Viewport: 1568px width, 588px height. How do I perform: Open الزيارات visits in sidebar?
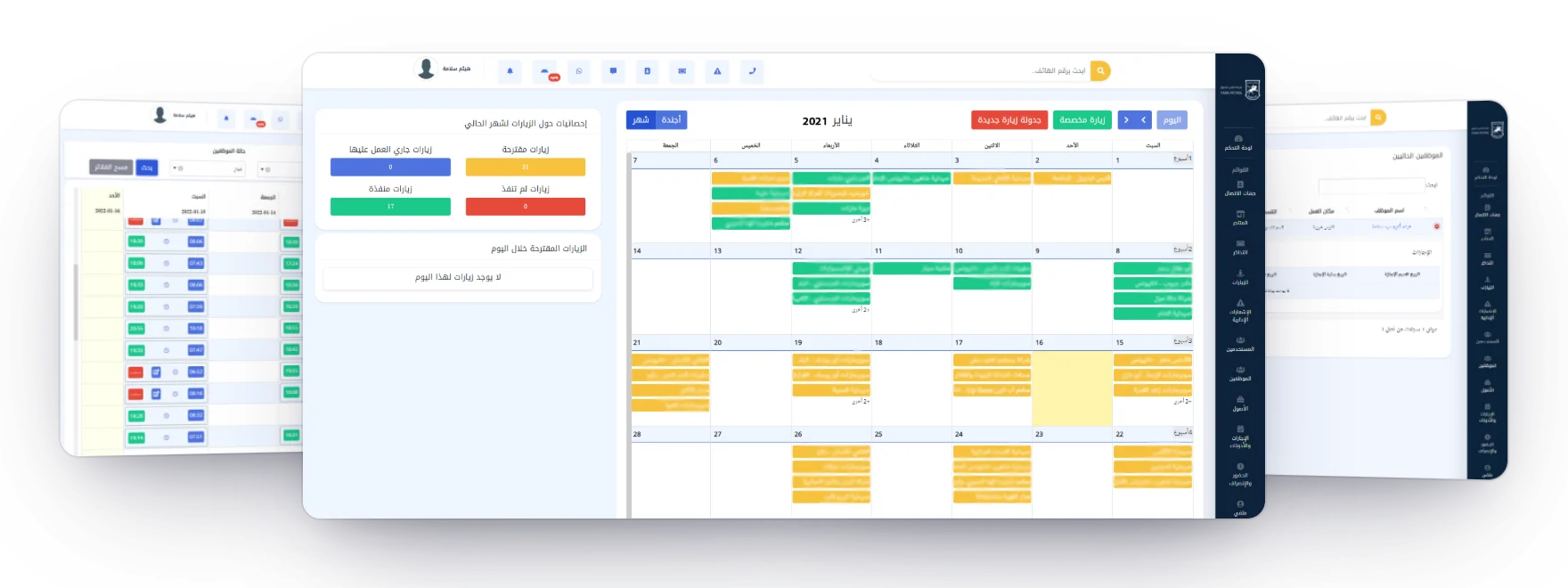(x=1239, y=278)
